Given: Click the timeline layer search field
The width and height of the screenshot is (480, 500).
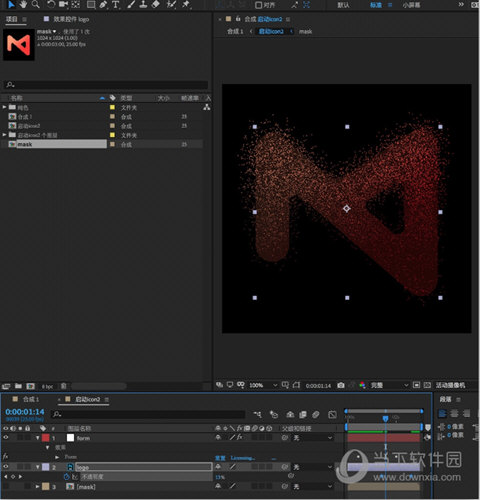Looking at the screenshot, I should pyautogui.click(x=148, y=414).
